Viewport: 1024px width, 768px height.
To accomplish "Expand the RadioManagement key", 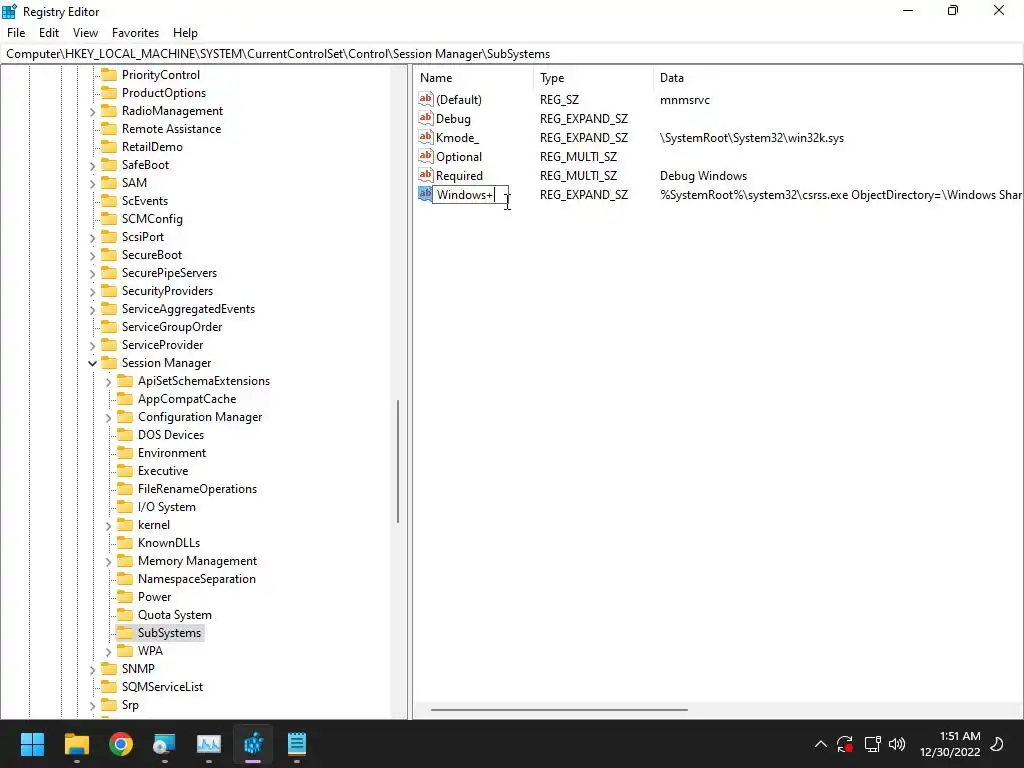I will [x=93, y=112].
